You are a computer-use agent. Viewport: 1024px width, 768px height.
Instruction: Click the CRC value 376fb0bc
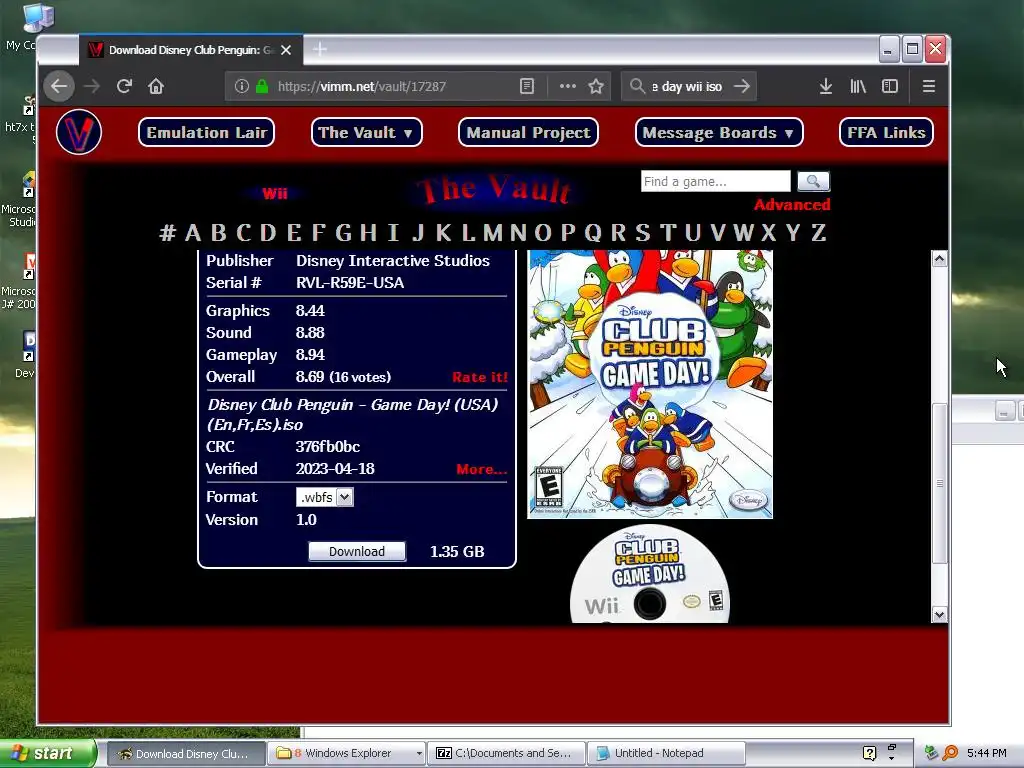pos(328,447)
